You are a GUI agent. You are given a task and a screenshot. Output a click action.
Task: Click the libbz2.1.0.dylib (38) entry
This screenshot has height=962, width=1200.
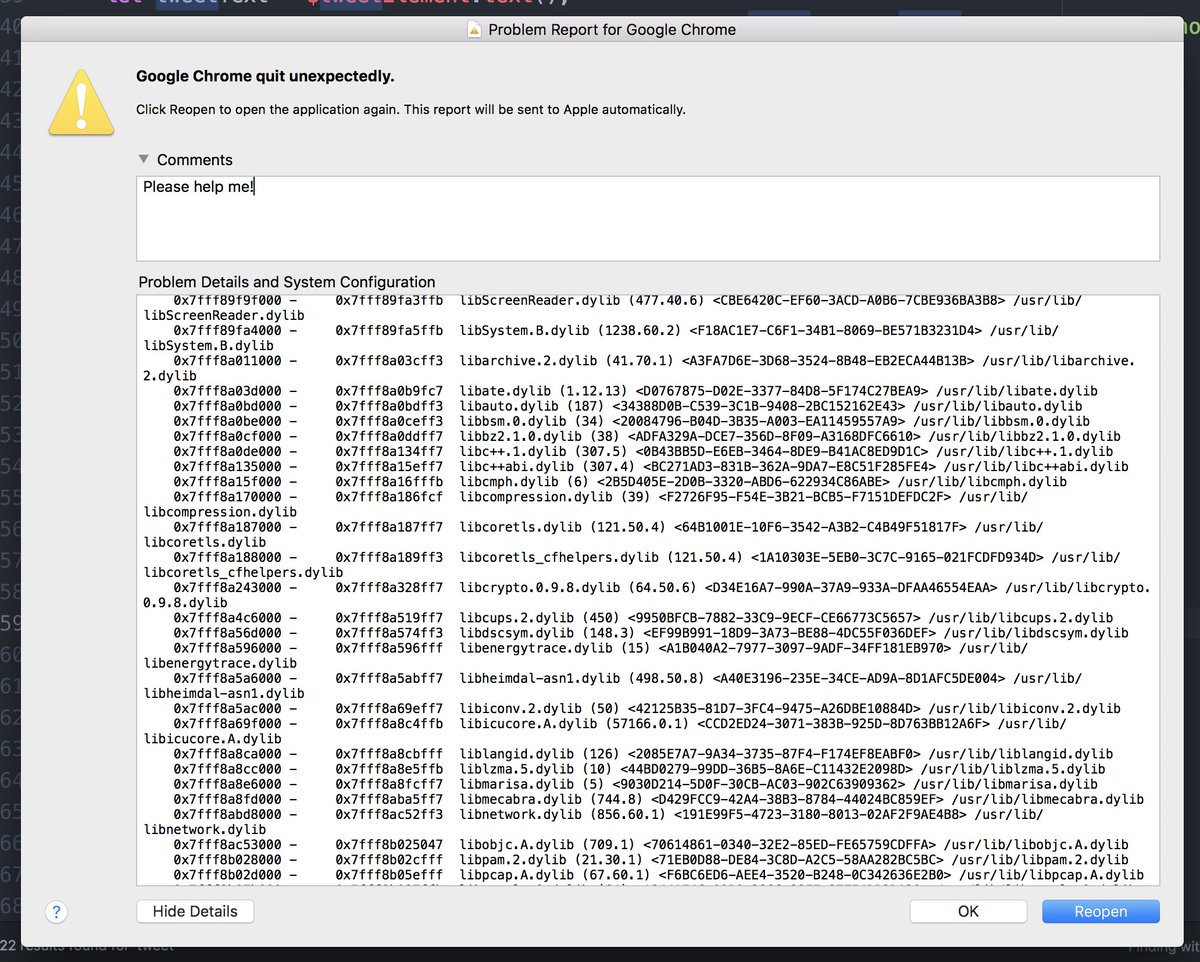coord(647,436)
